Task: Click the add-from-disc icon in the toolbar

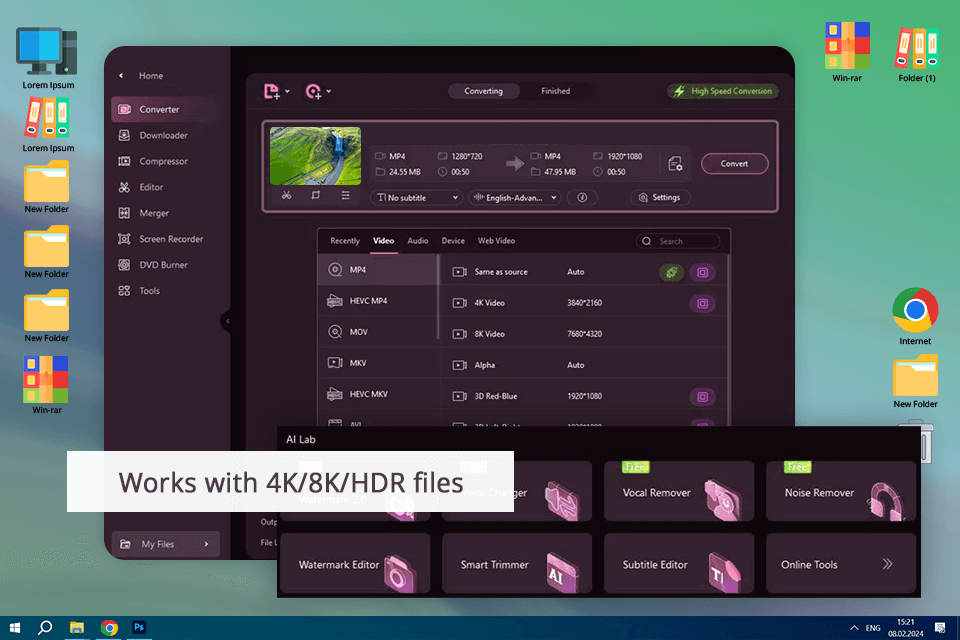Action: pos(313,91)
